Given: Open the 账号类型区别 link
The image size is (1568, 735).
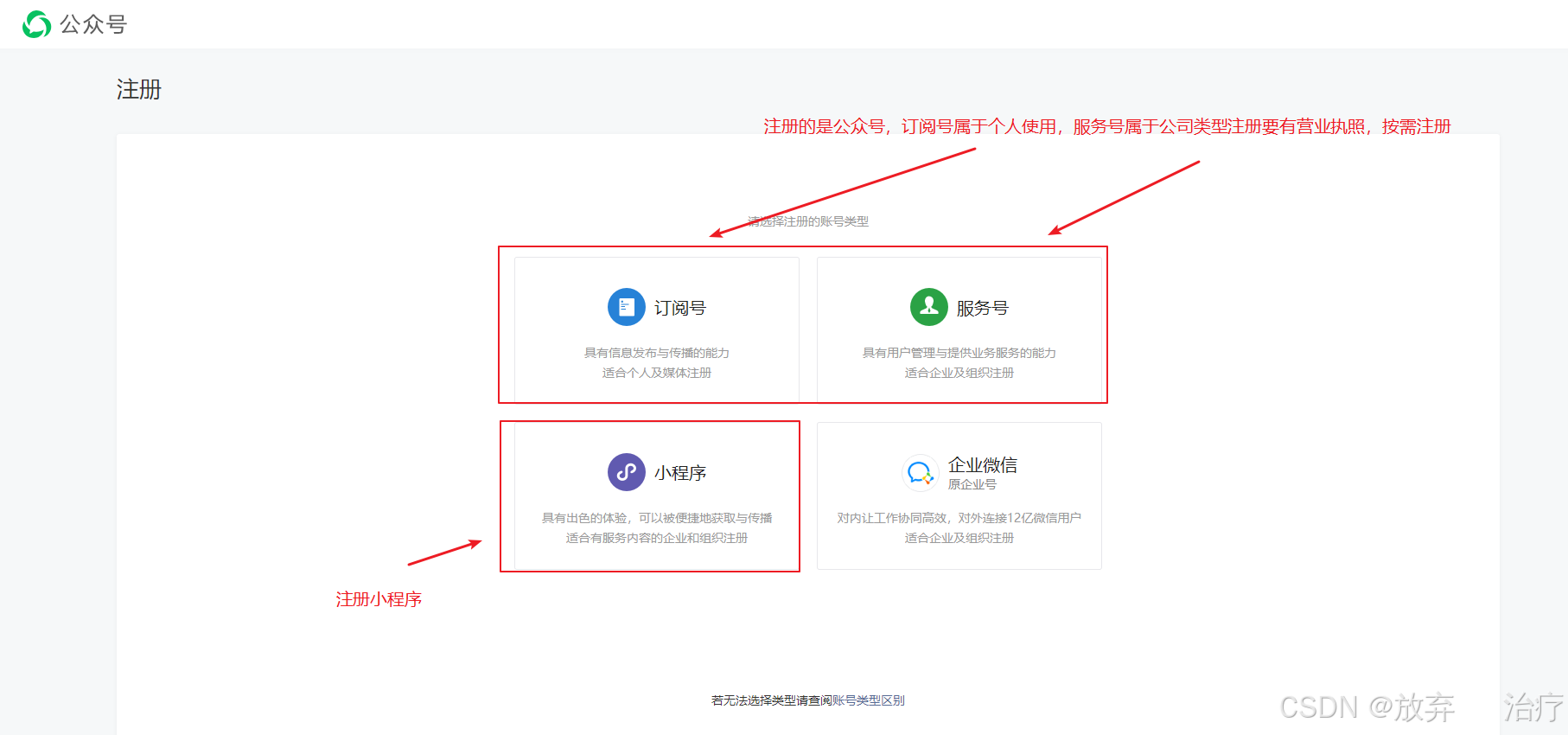Looking at the screenshot, I should [x=869, y=700].
